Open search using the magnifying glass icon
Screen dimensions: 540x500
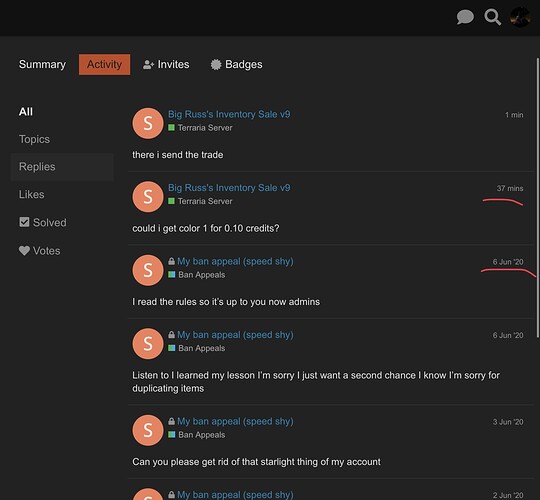point(492,17)
